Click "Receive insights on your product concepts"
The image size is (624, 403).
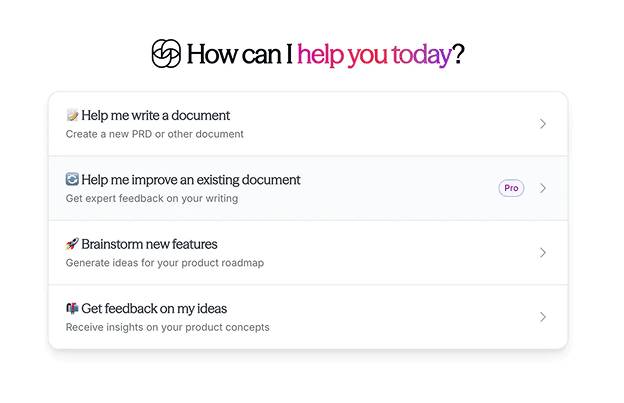click(167, 327)
